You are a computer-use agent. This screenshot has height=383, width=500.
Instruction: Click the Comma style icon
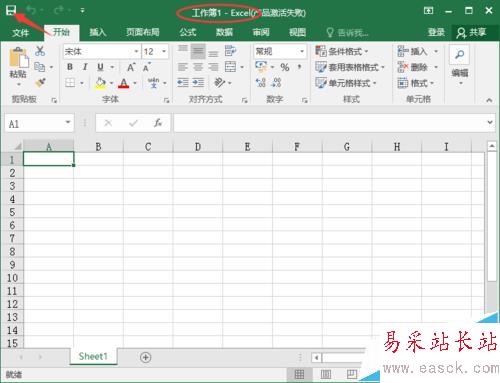pos(300,67)
